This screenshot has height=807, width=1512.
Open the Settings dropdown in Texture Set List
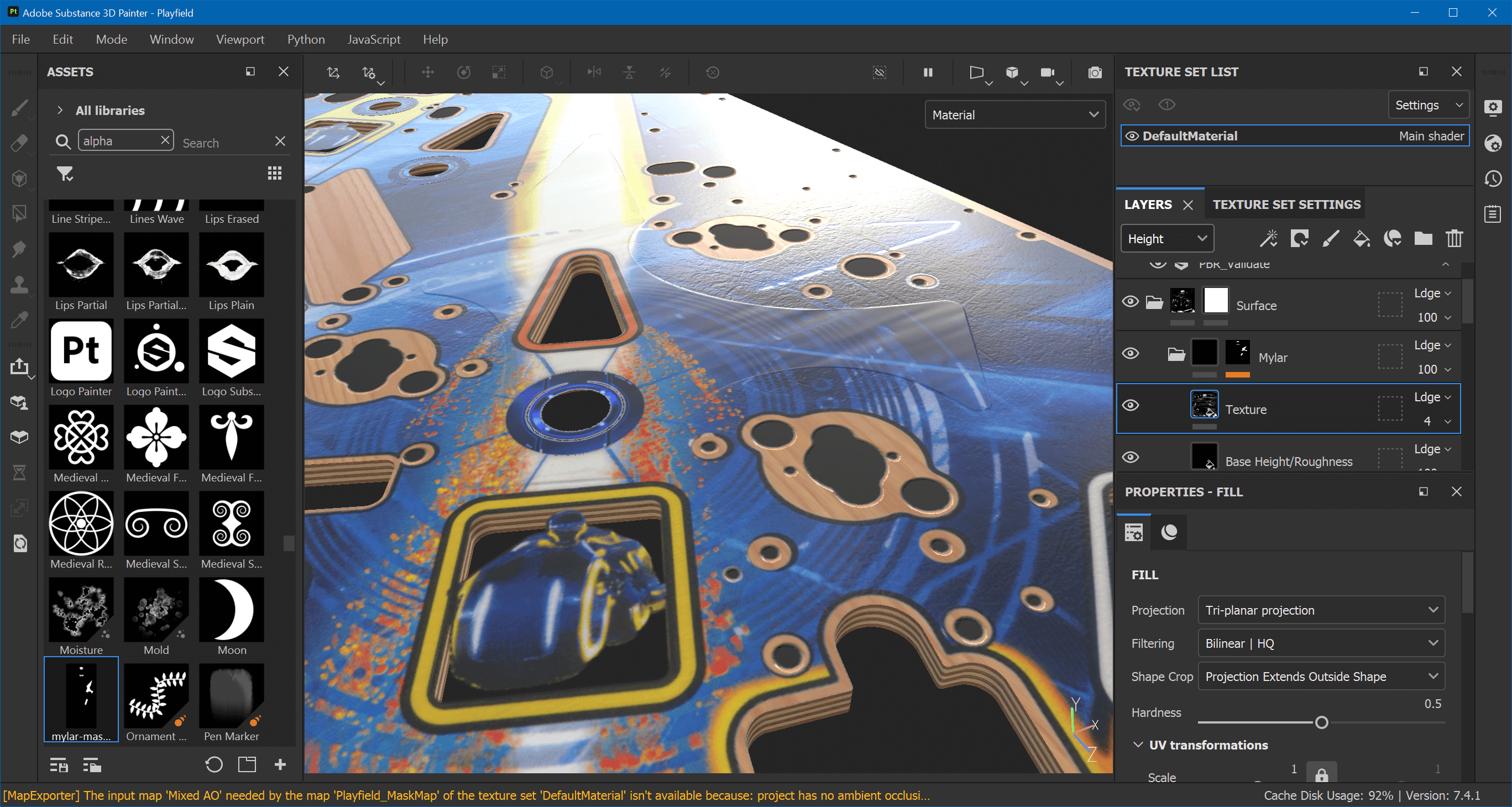1428,105
